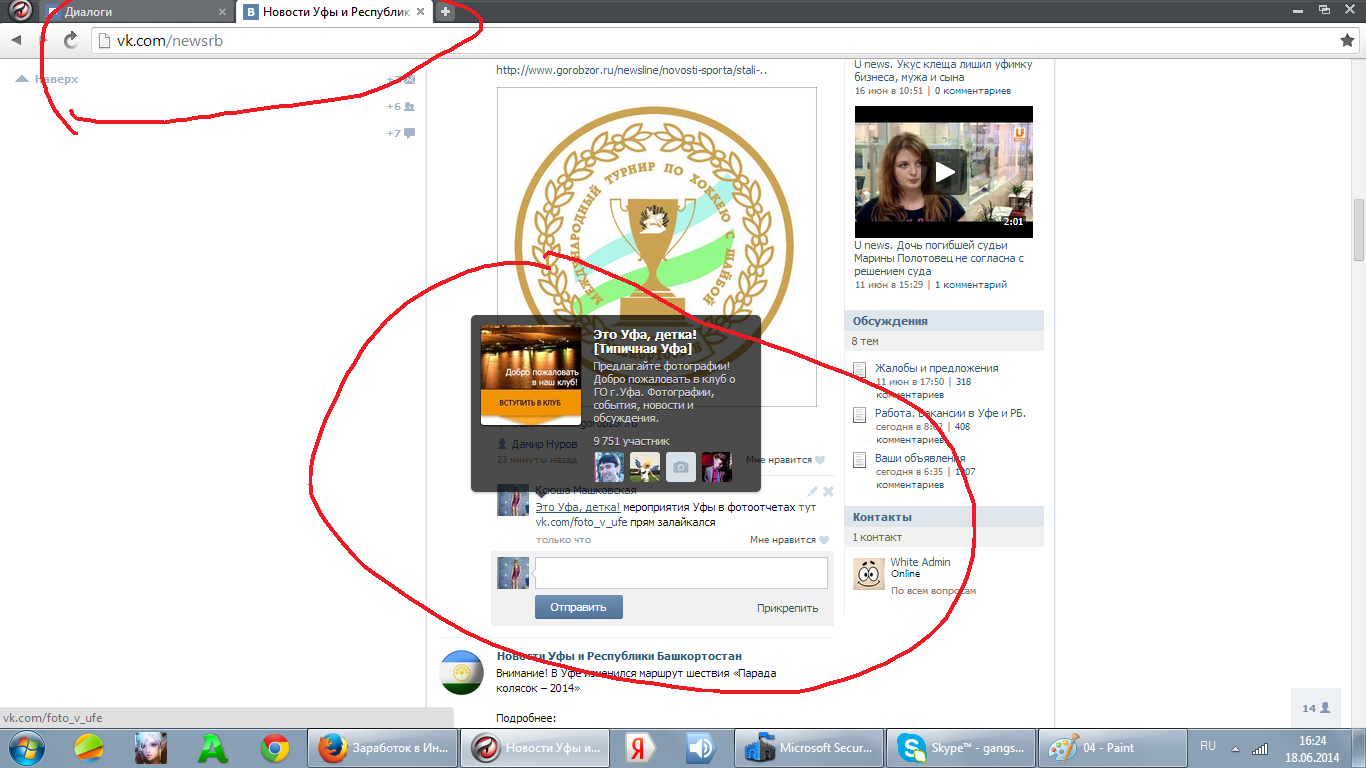This screenshot has height=768, width=1366.
Task: Open Дамир Нуров's profile link
Action: pyautogui.click(x=544, y=444)
